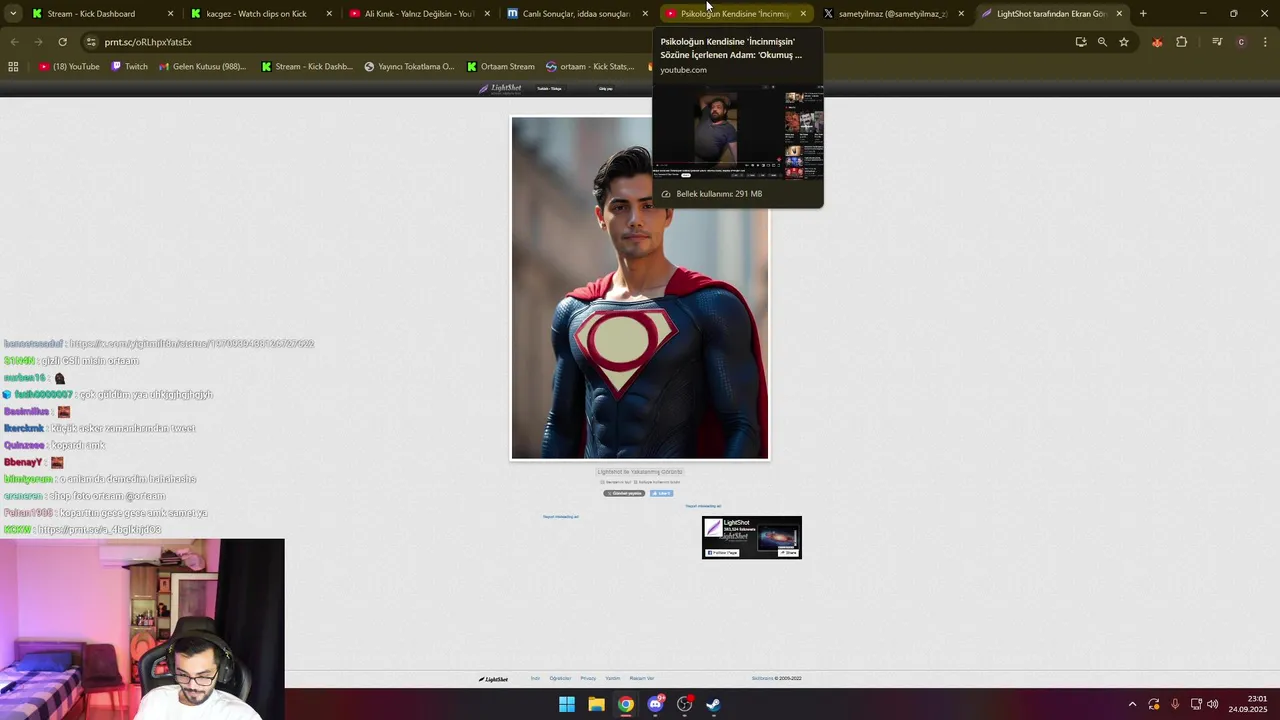Bookmark this page with the star icon

1124,42
